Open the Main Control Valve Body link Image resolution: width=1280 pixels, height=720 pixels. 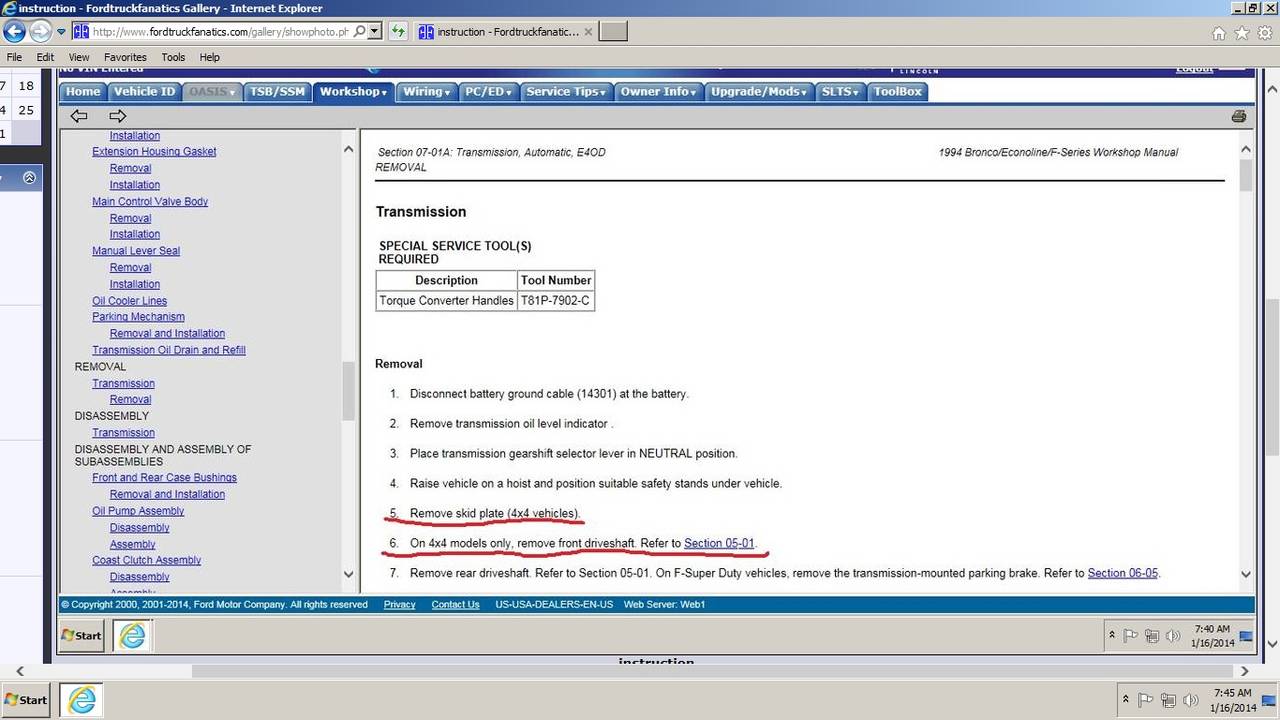pos(150,201)
